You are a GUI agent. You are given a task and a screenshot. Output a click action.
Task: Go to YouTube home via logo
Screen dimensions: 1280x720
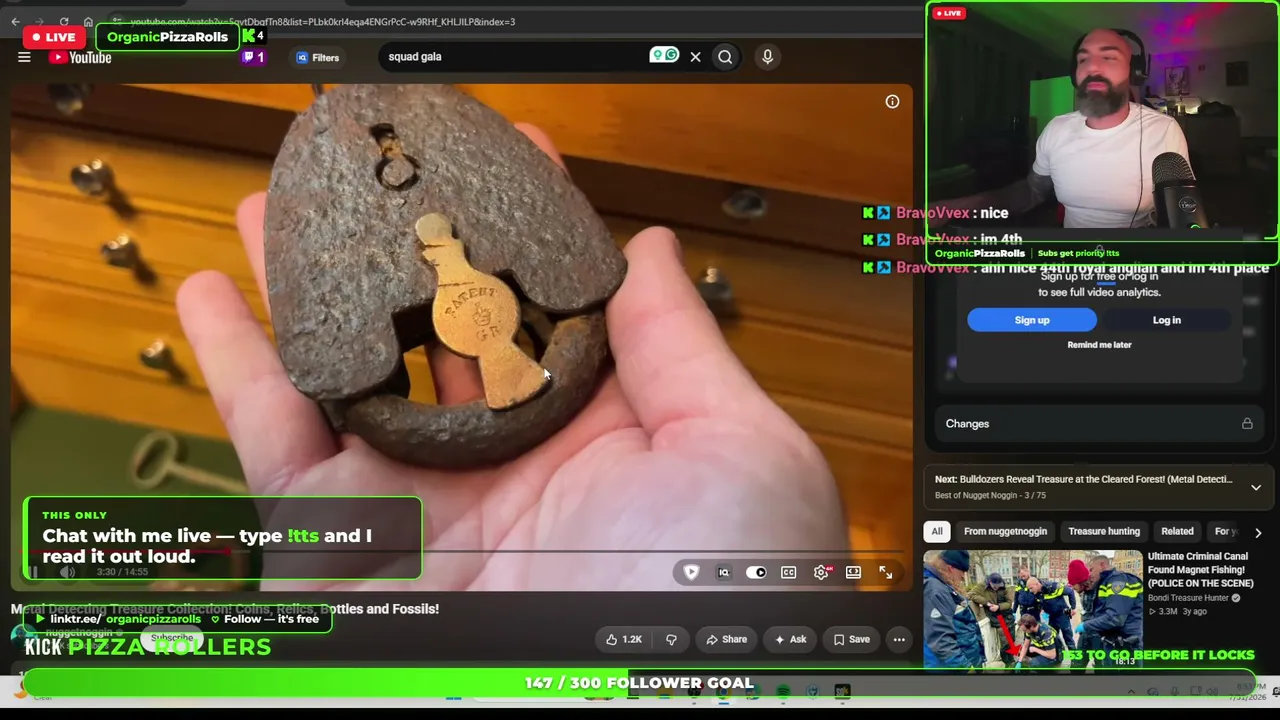point(80,57)
